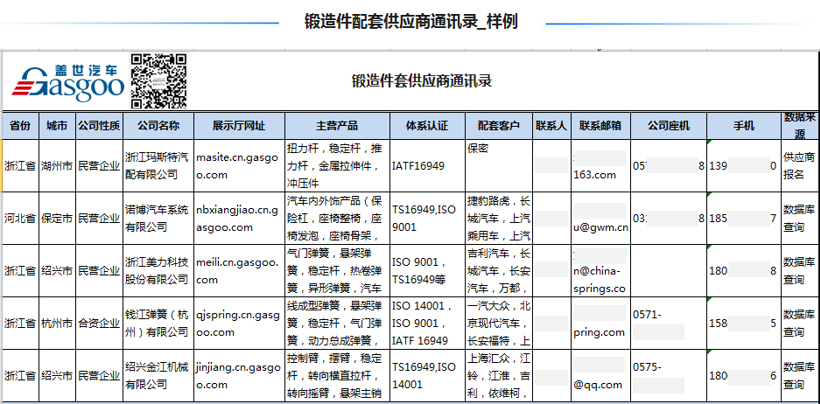Select the ISO 14001, ISO 9001, IATF 16949 cell
The width and height of the screenshot is (820, 404).
427,323
